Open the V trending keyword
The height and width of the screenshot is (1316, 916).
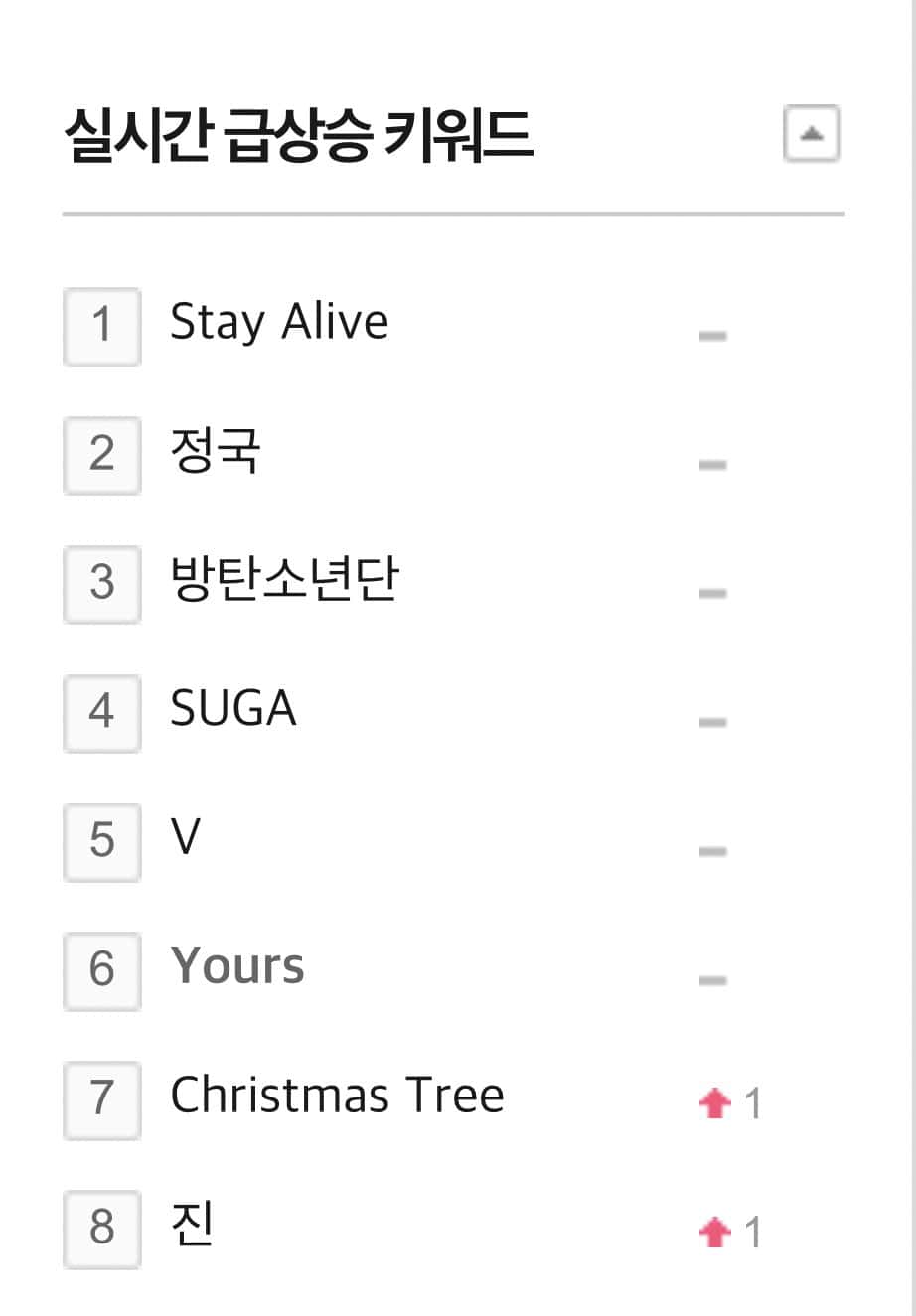(x=186, y=838)
